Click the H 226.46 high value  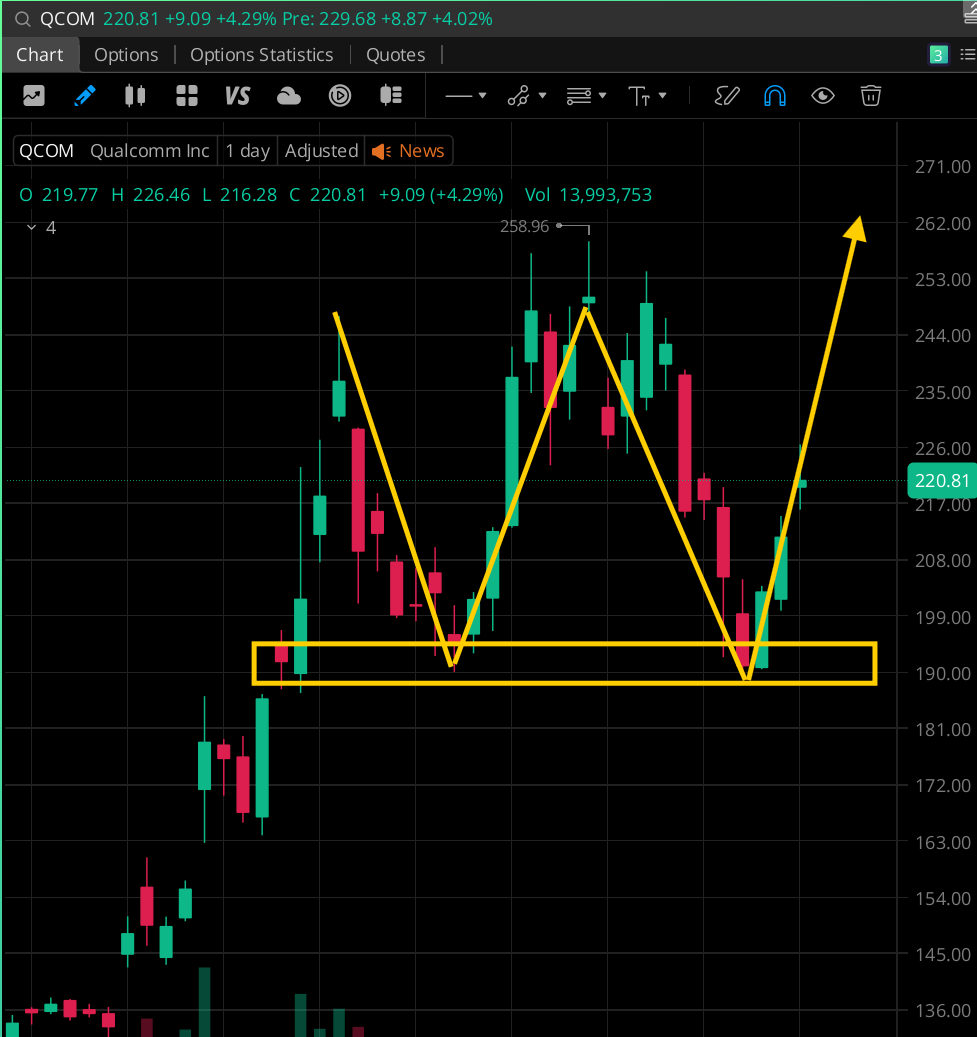pyautogui.click(x=151, y=195)
